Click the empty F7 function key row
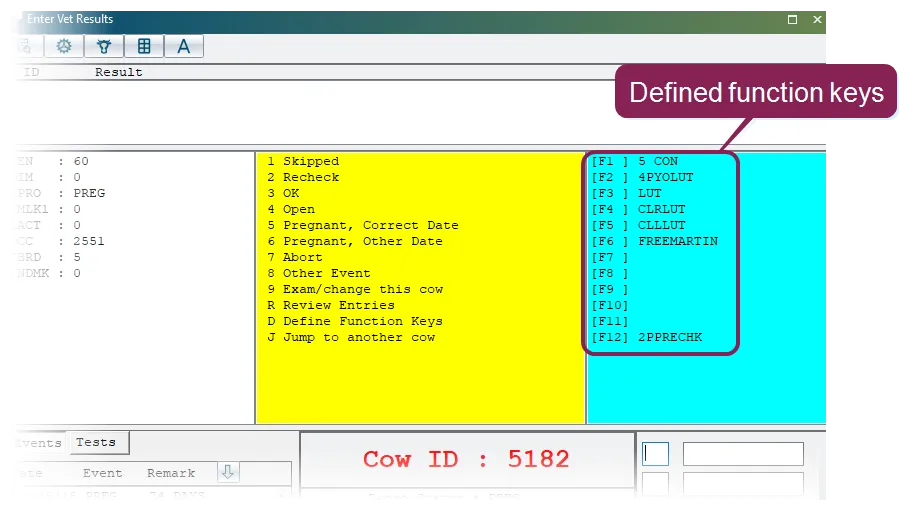 [610, 257]
